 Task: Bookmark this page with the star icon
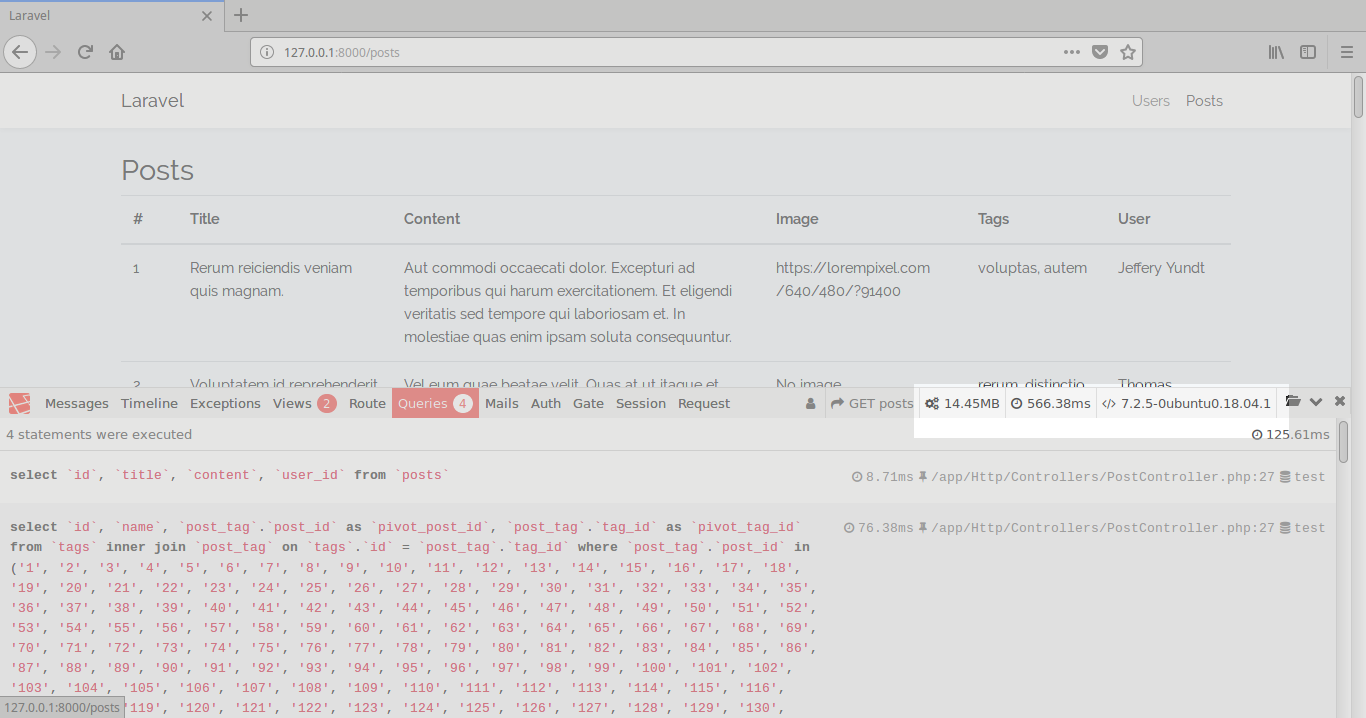1128,52
